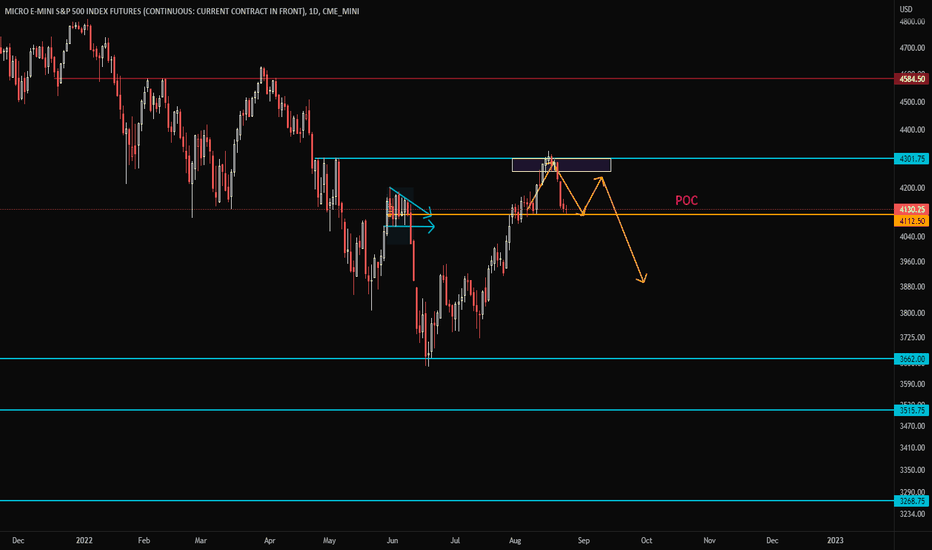932x550 pixels.
Task: Click the Apr label on time axis
Action: coord(269,540)
